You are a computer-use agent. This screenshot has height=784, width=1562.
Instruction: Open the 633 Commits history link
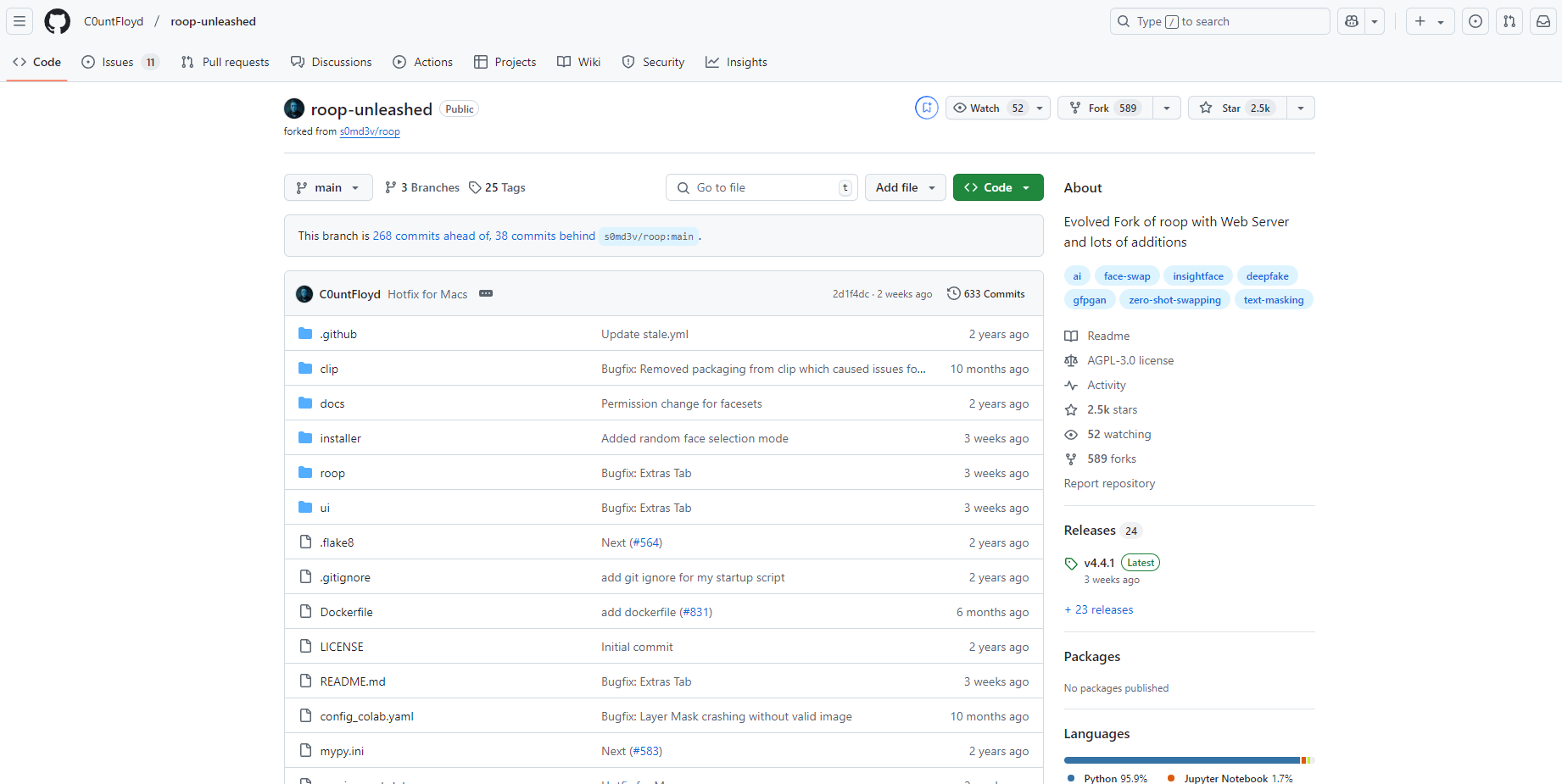coord(985,294)
